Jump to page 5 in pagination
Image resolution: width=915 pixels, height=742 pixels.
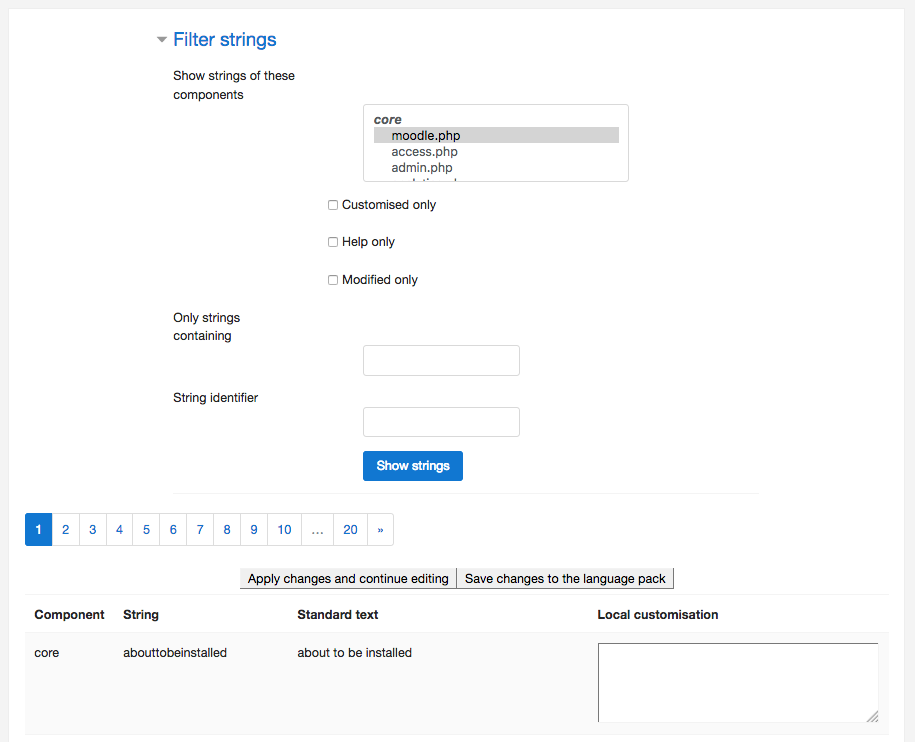click(x=146, y=530)
